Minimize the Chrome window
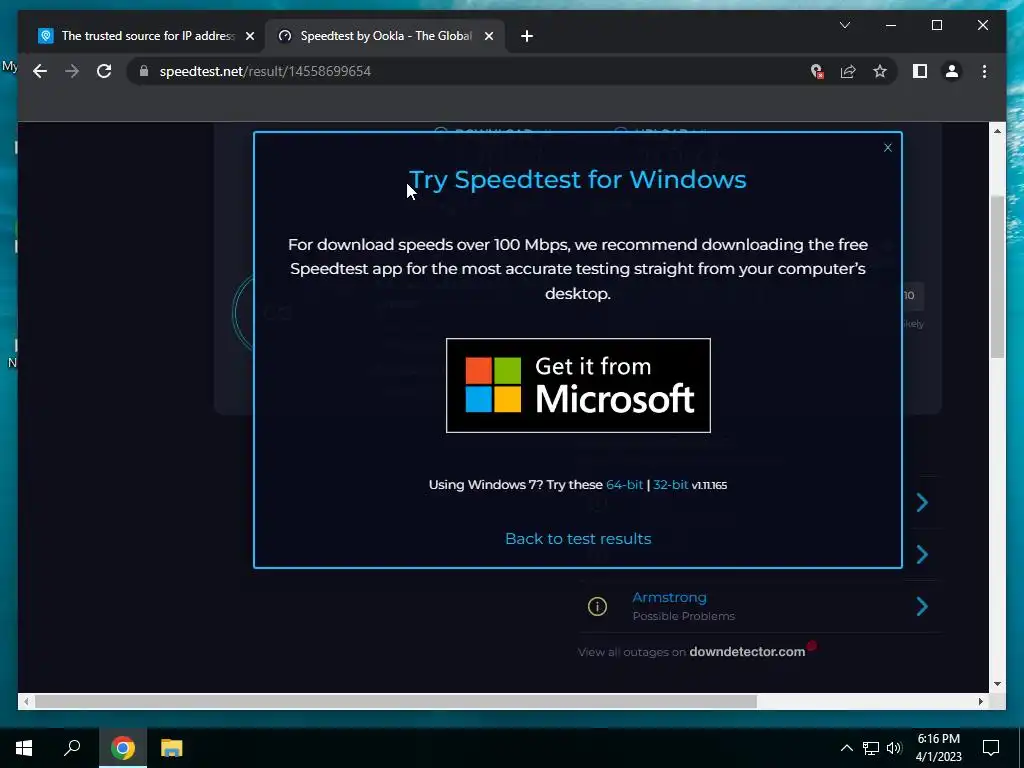 click(x=891, y=25)
